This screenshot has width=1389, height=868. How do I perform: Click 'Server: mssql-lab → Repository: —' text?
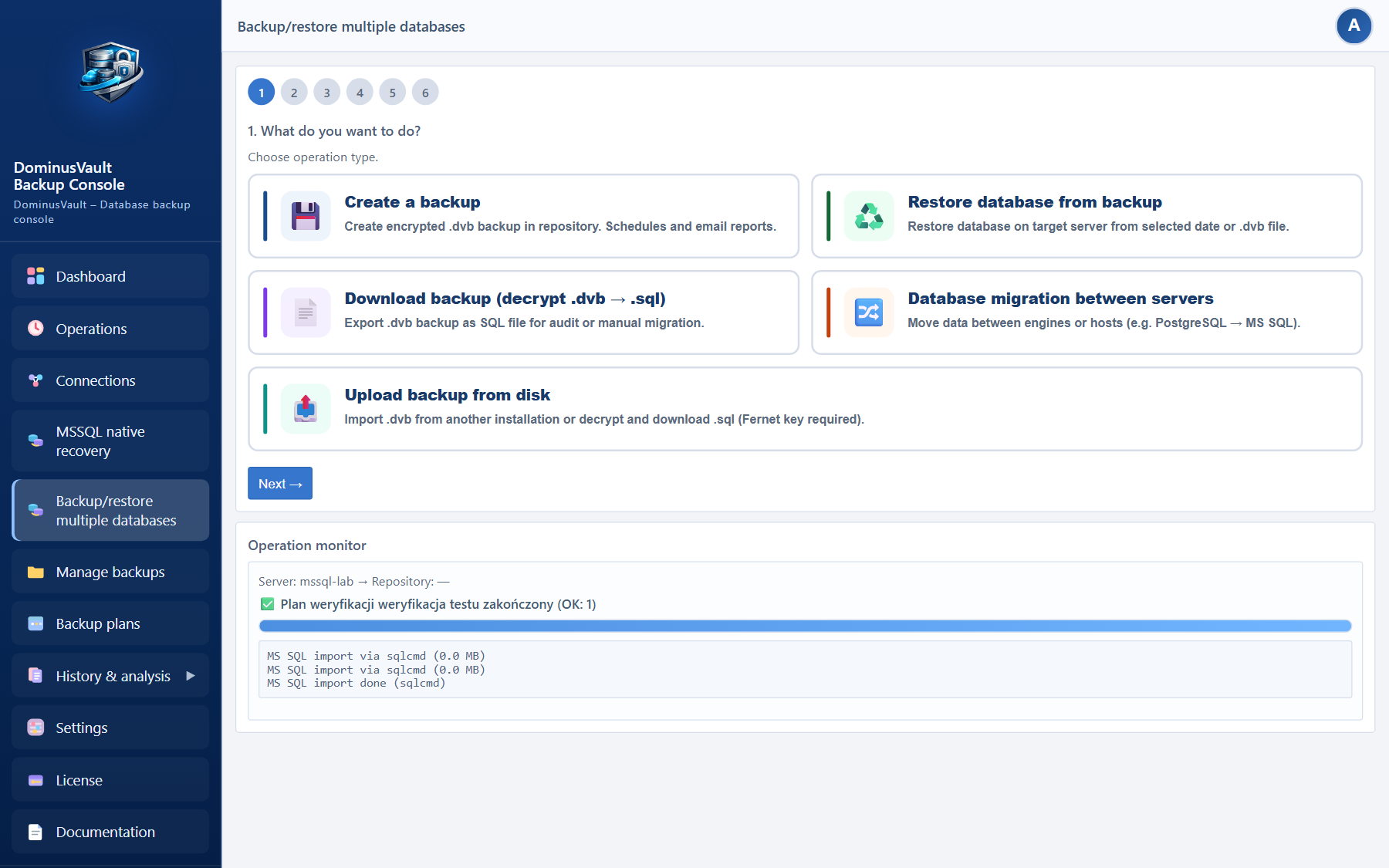(x=353, y=582)
